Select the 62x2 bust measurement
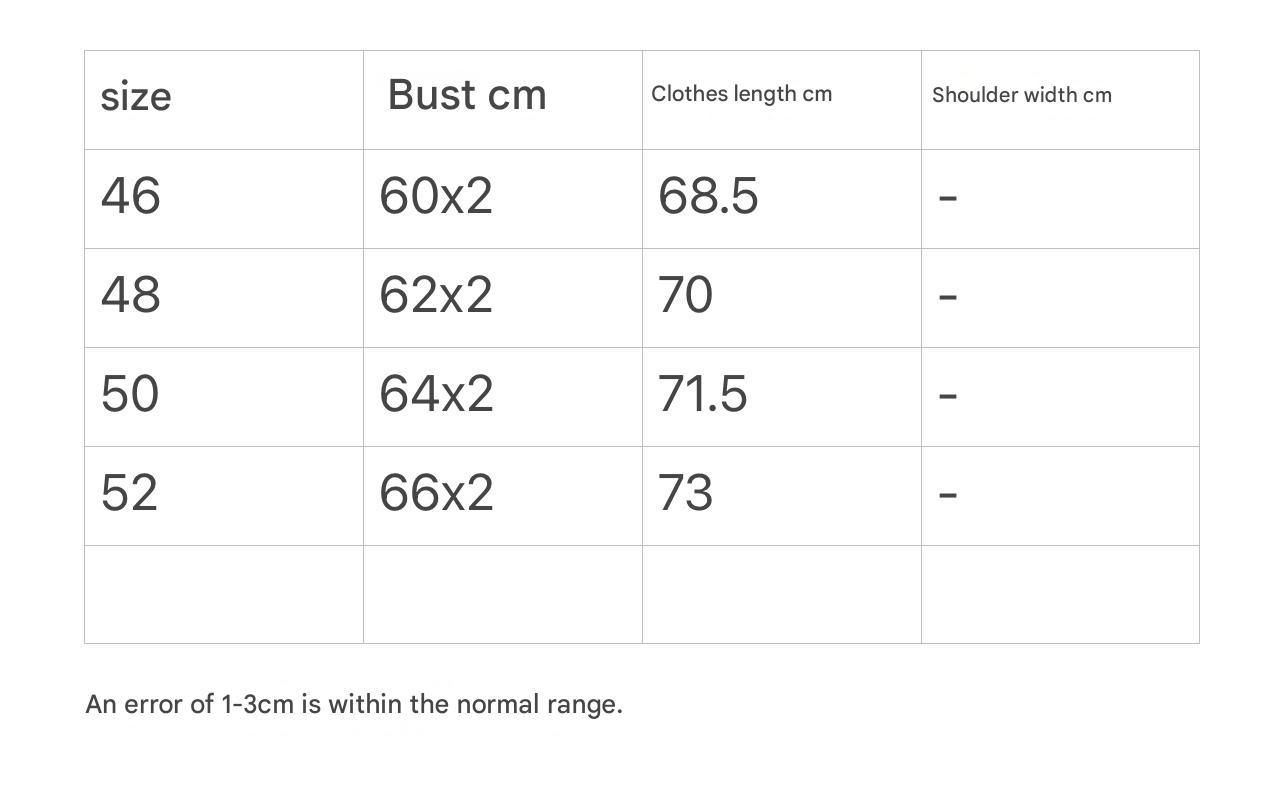Image resolution: width=1284 pixels, height=788 pixels. 436,295
